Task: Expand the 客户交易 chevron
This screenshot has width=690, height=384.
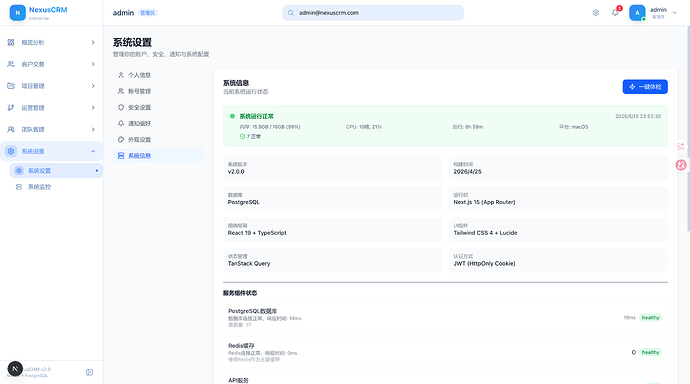Action: [x=93, y=64]
